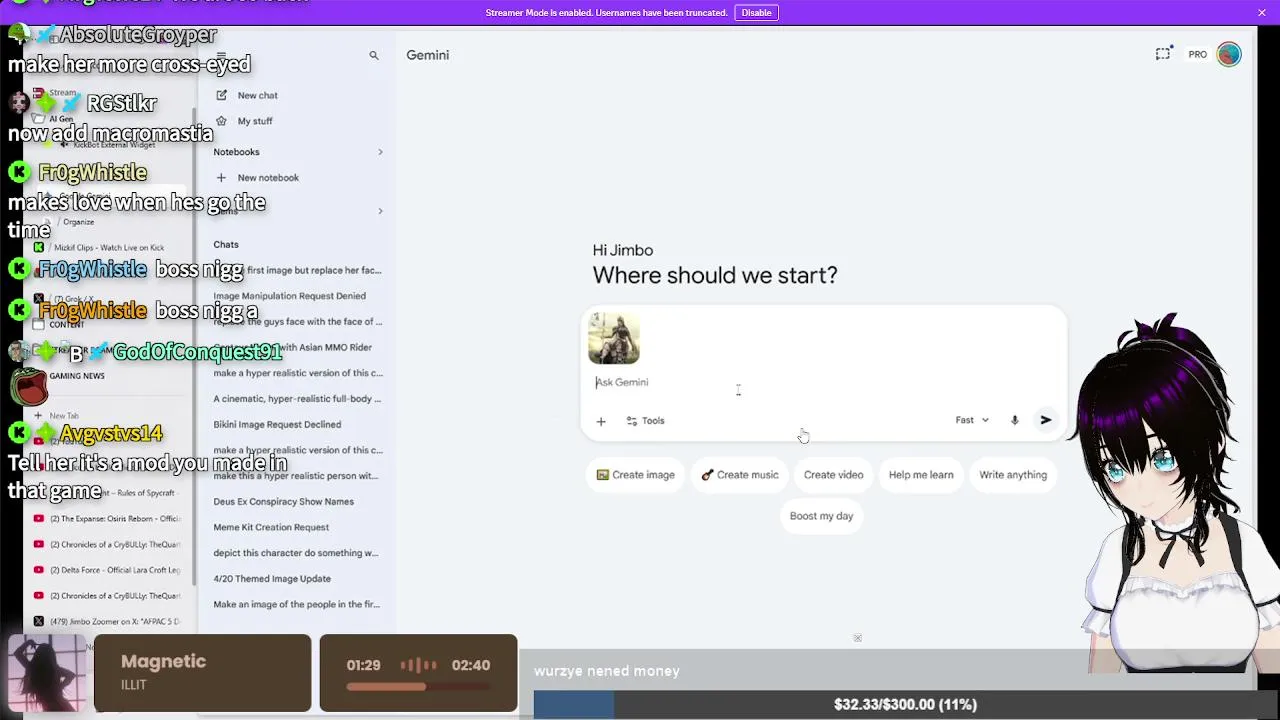1280x720 pixels.
Task: Click the Disable streamer mode button
Action: coord(756,13)
